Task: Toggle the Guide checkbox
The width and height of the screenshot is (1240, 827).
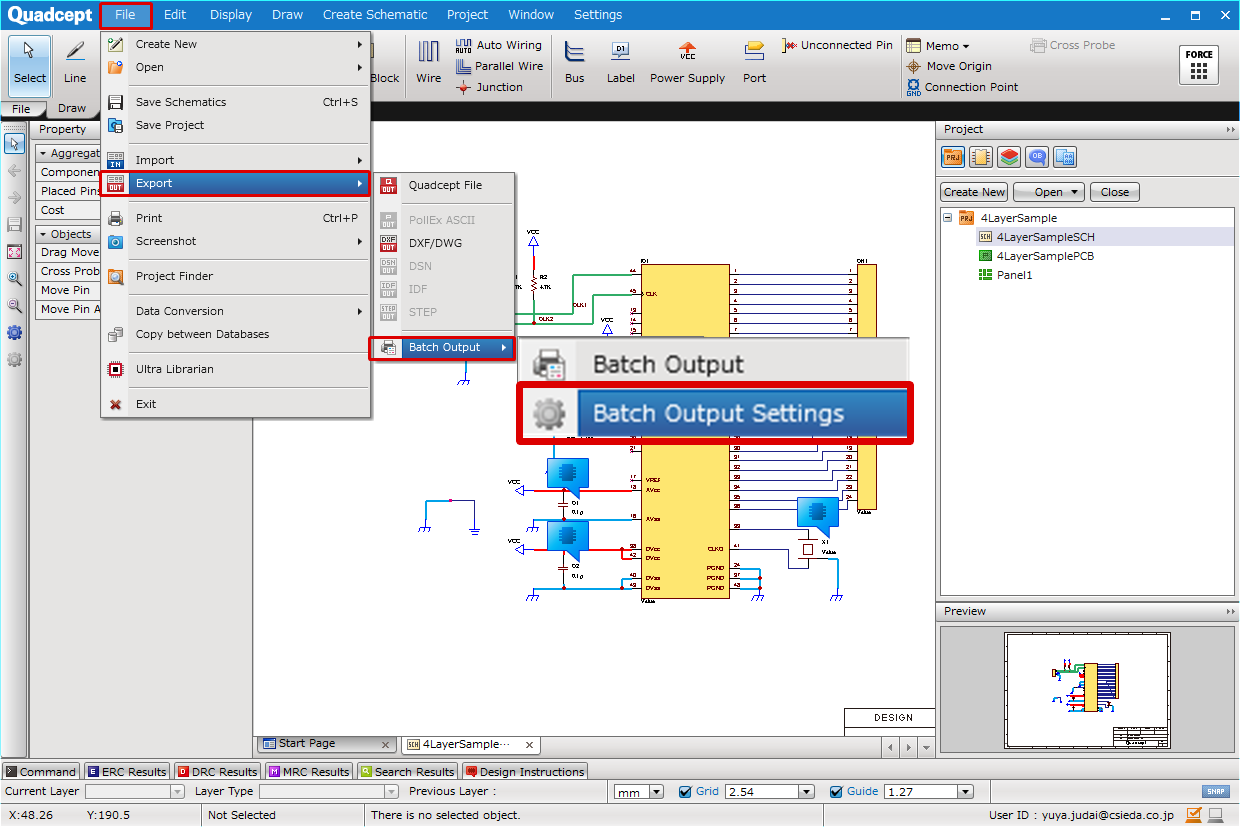Action: point(836,792)
